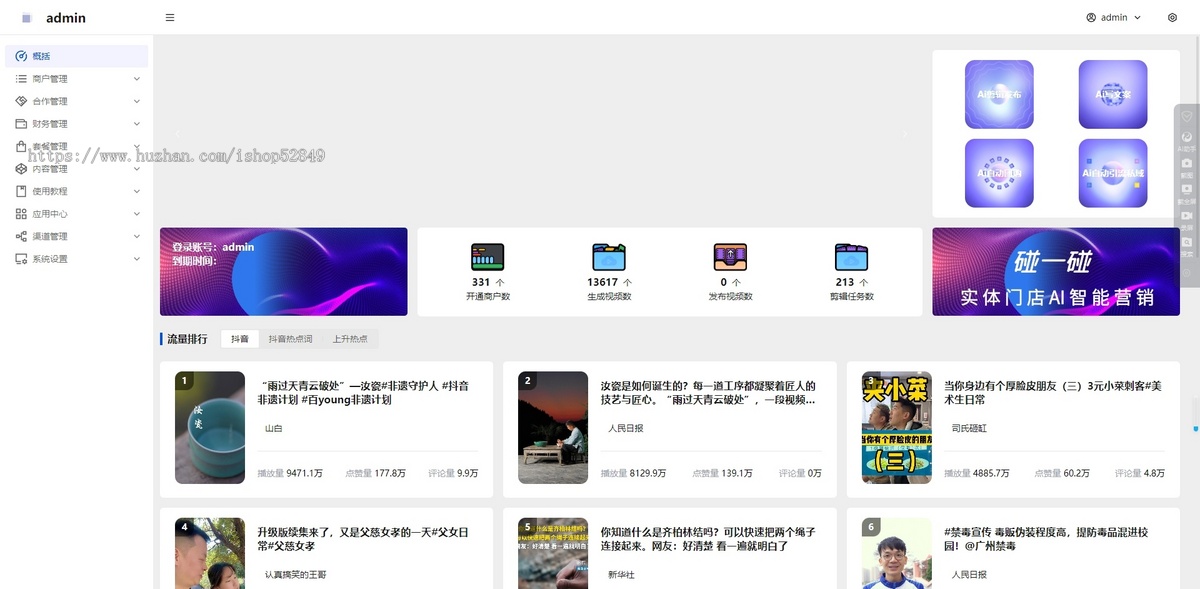Expand the 内容管理 chevron

pyautogui.click(x=137, y=169)
